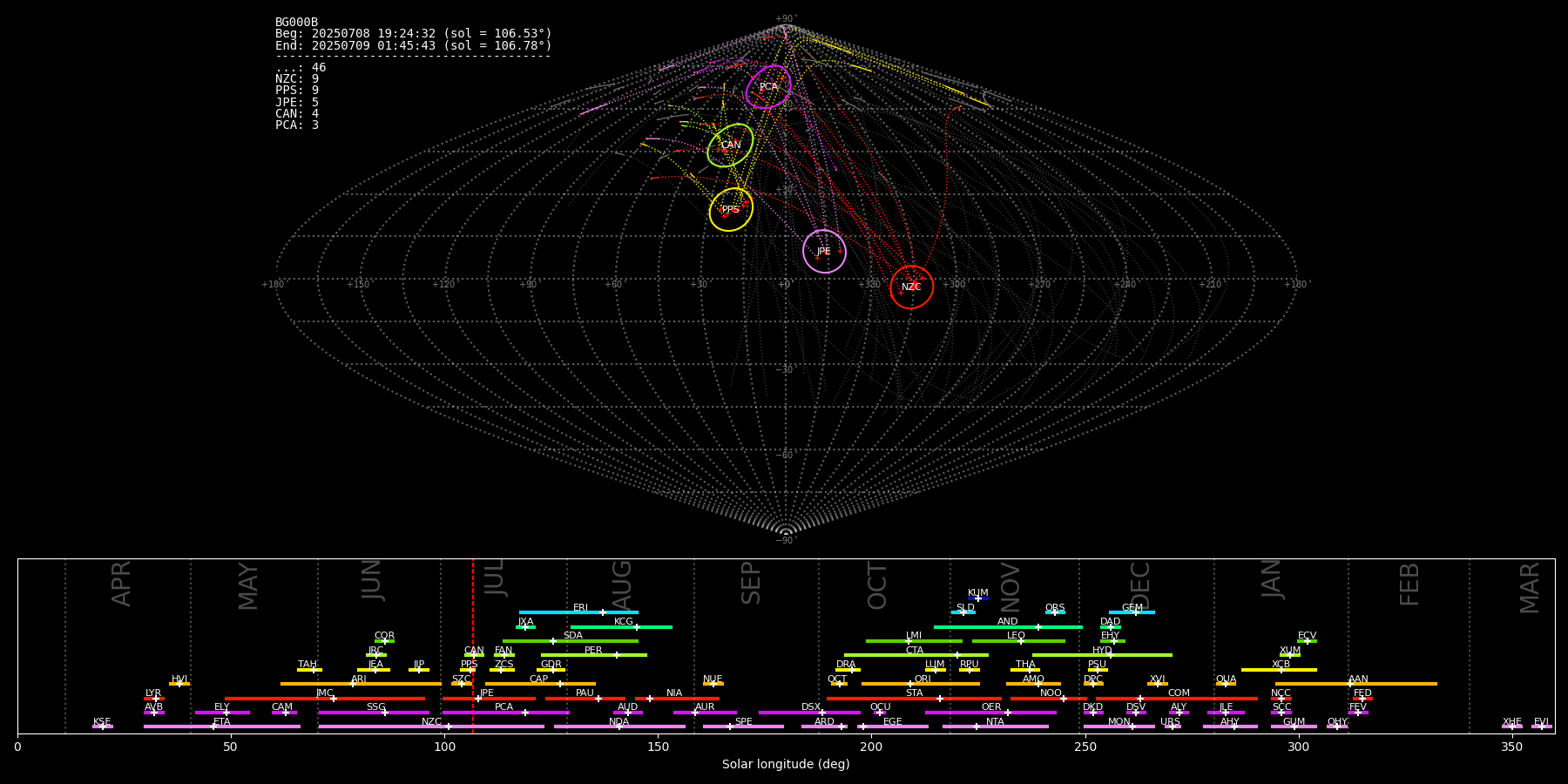Select the ETA shower bar
The image size is (1568, 784).
tap(222, 727)
